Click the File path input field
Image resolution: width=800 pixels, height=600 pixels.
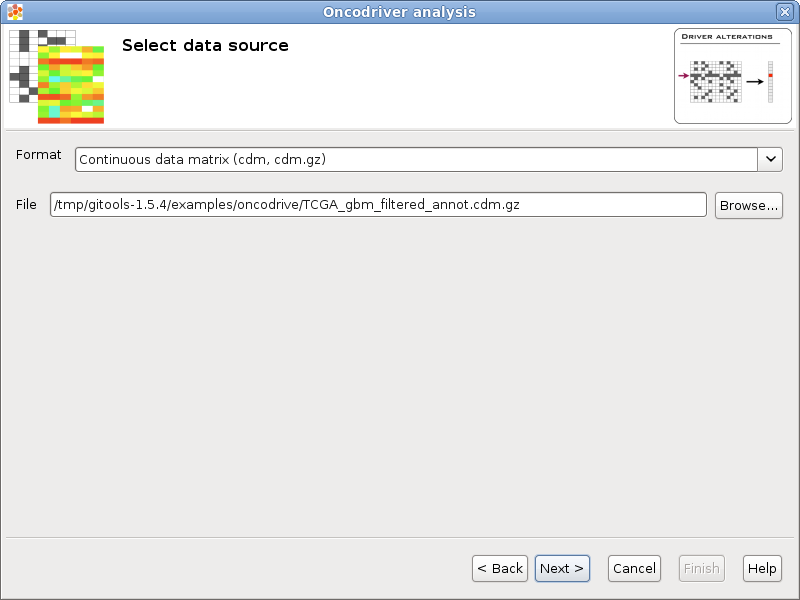[378, 205]
